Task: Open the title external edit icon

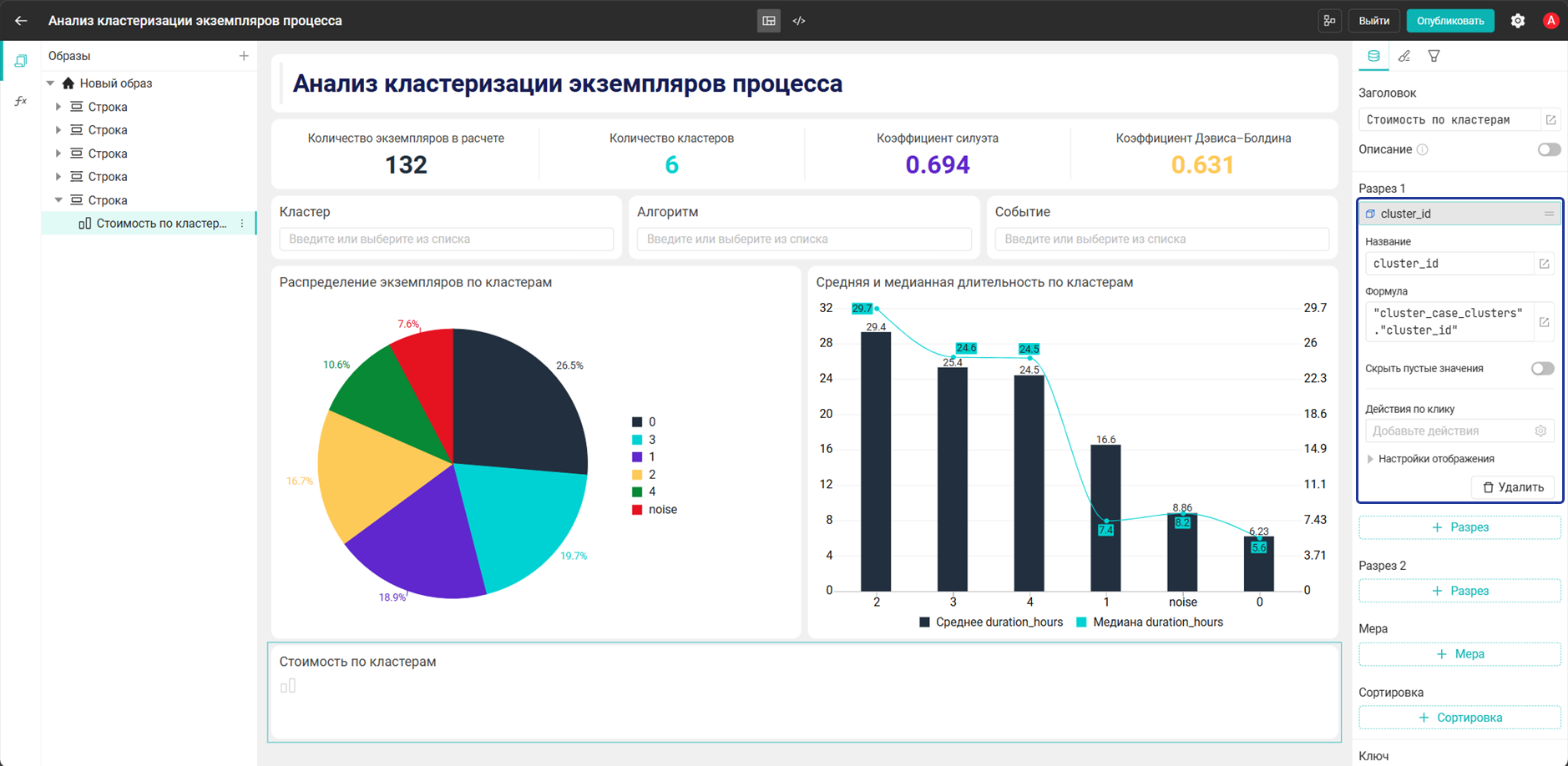Action: tap(1550, 120)
